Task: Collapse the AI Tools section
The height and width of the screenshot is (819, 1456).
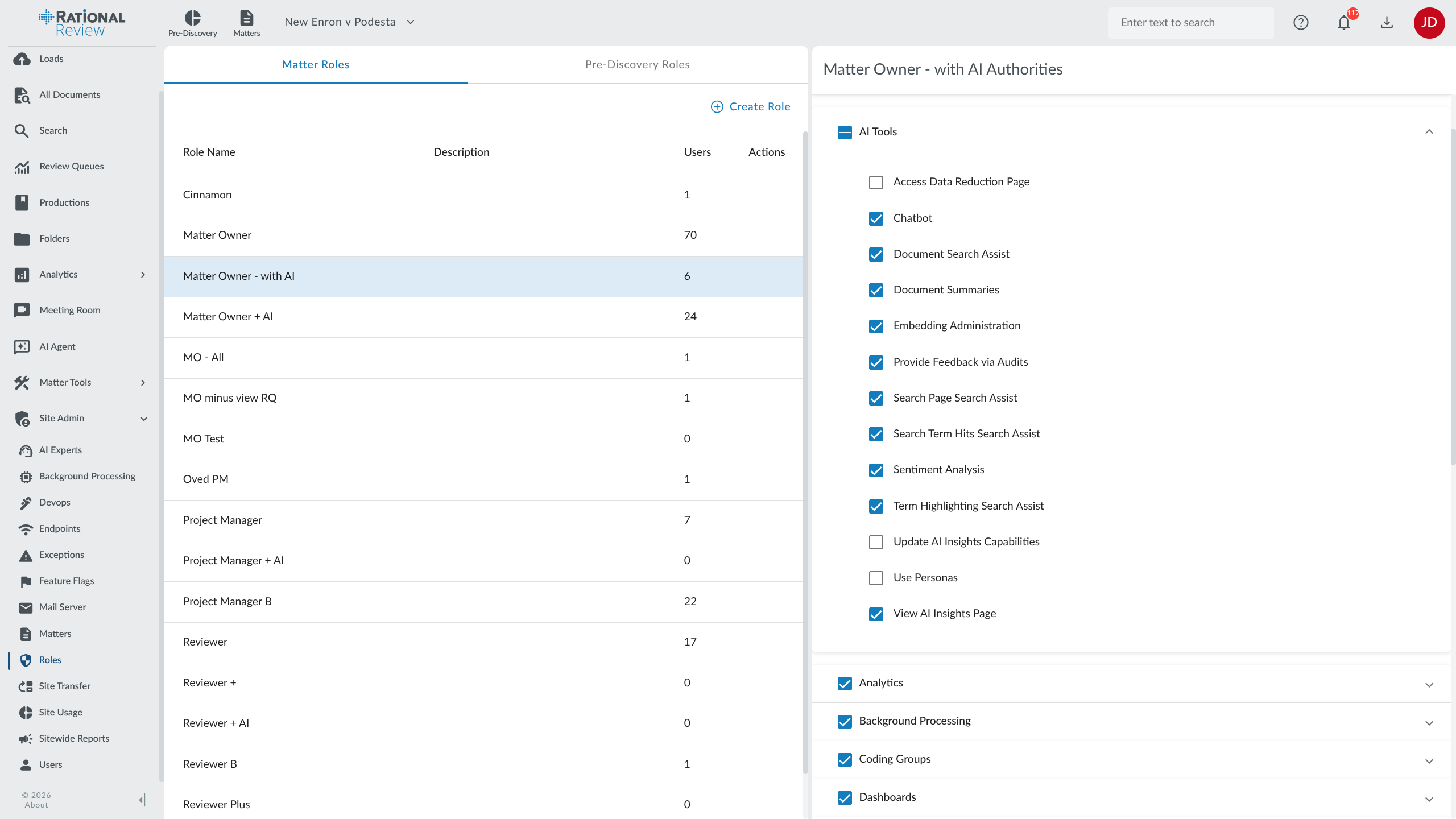Action: coord(1429,132)
